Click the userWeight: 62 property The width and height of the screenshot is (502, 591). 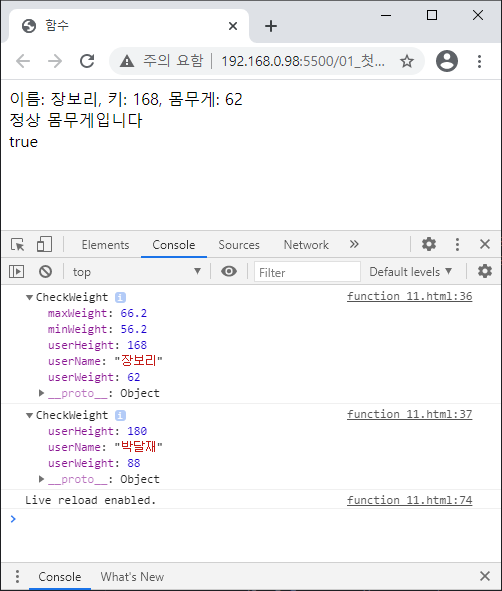94,377
